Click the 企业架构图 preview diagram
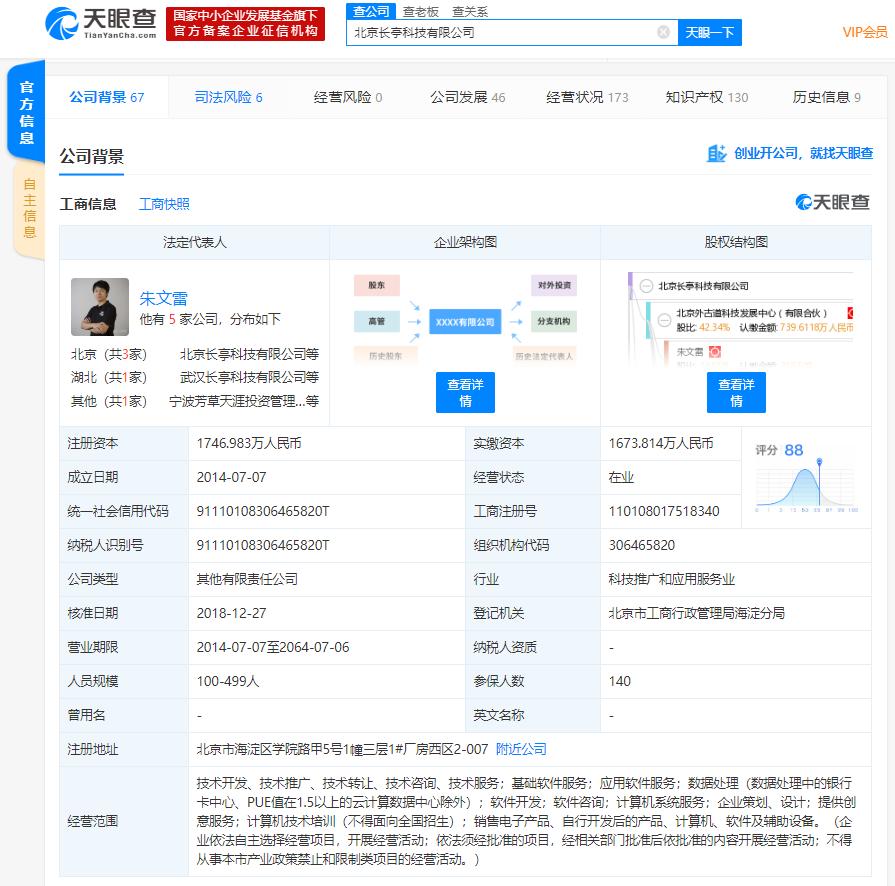Image resolution: width=895 pixels, height=886 pixels. tap(465, 317)
